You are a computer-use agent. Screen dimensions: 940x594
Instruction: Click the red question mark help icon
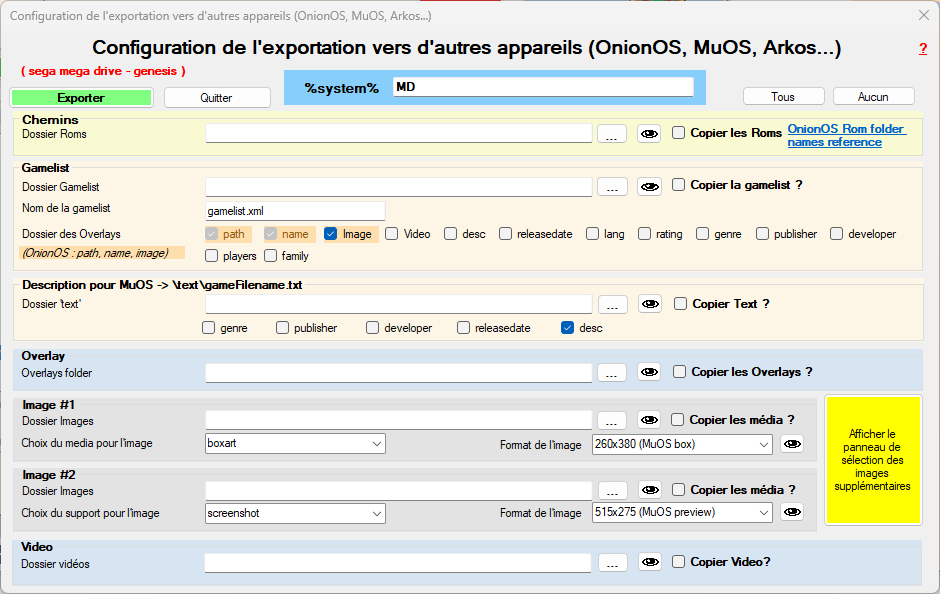922,49
